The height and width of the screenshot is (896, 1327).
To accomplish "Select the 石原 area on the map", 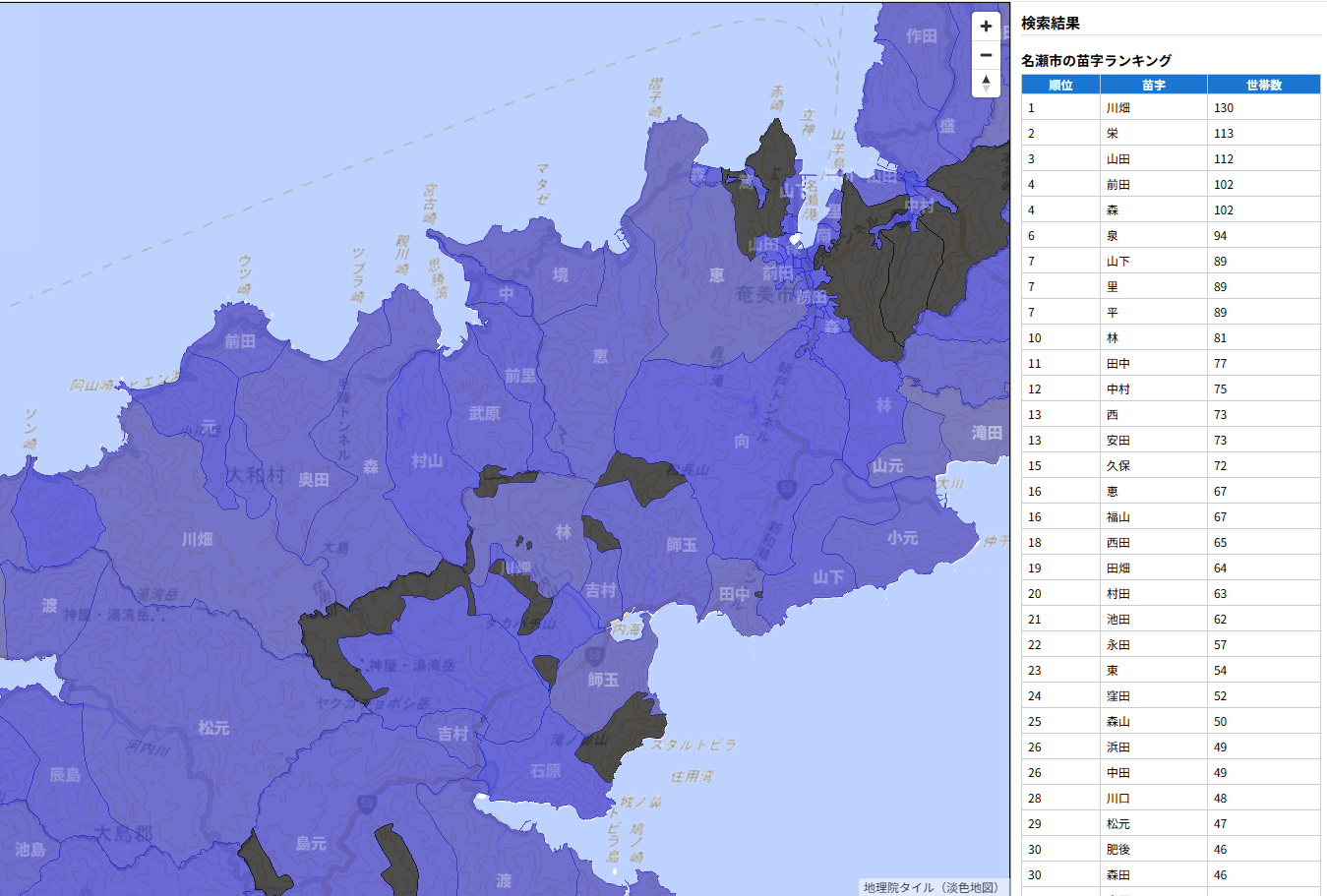I will (x=545, y=771).
